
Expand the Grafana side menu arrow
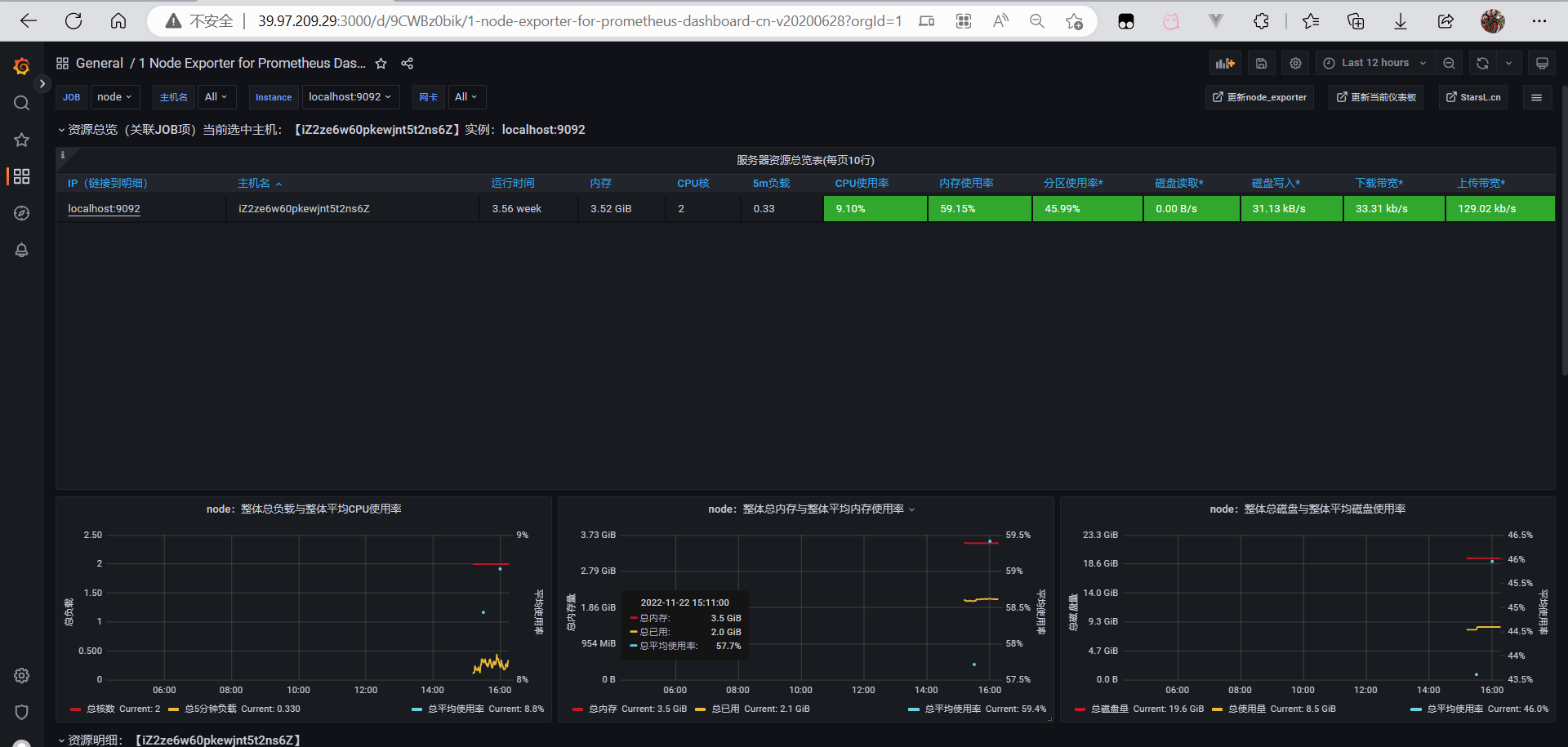pyautogui.click(x=42, y=83)
